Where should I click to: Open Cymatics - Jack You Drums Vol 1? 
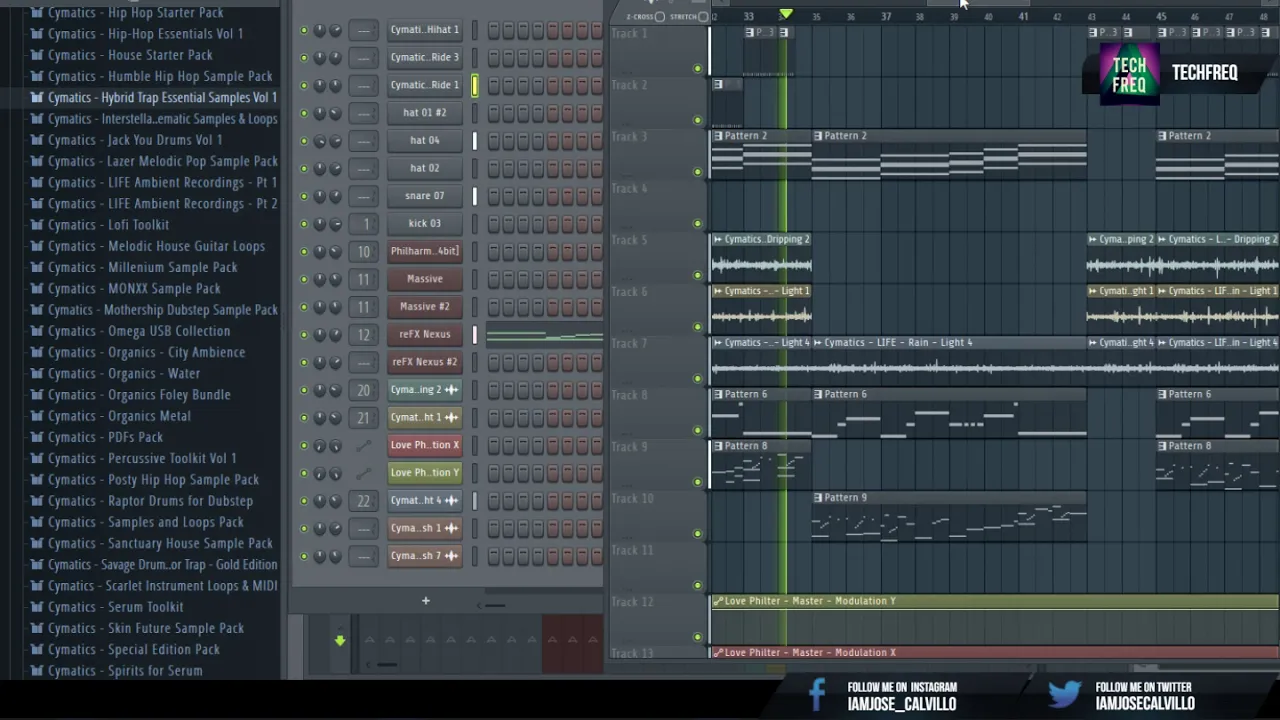pyautogui.click(x=135, y=140)
